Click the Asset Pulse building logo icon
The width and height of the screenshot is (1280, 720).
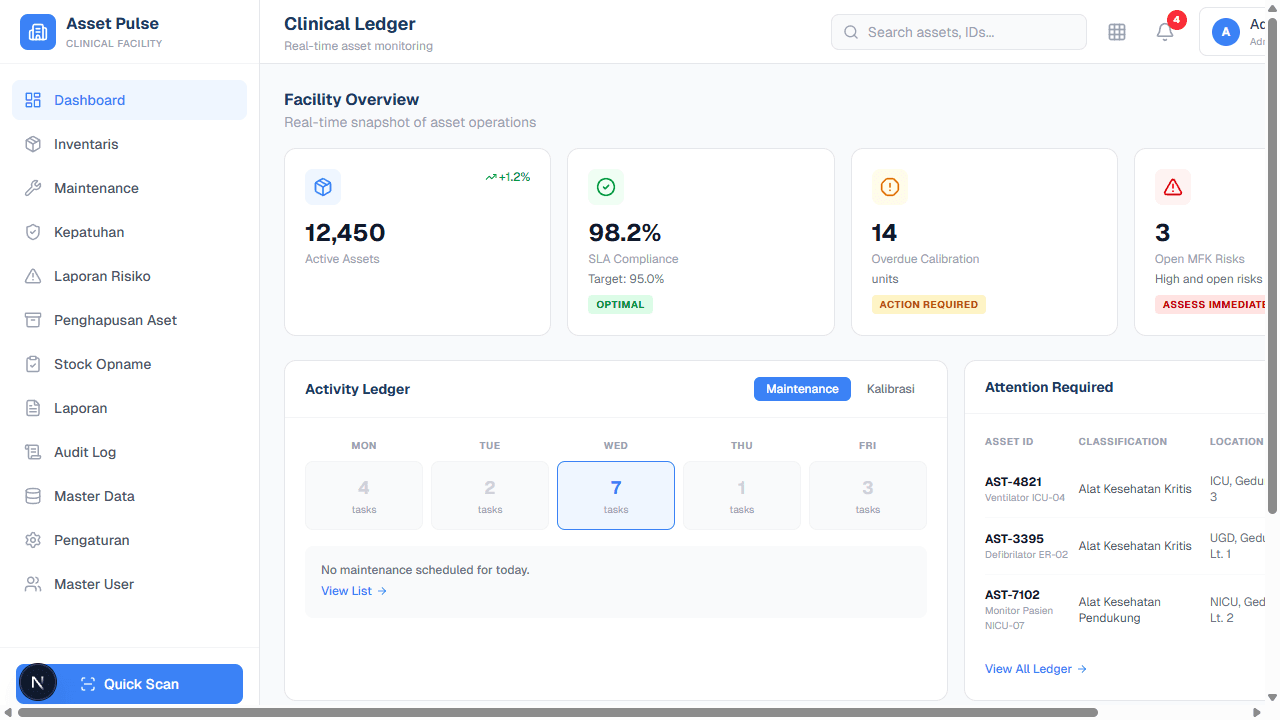point(38,31)
